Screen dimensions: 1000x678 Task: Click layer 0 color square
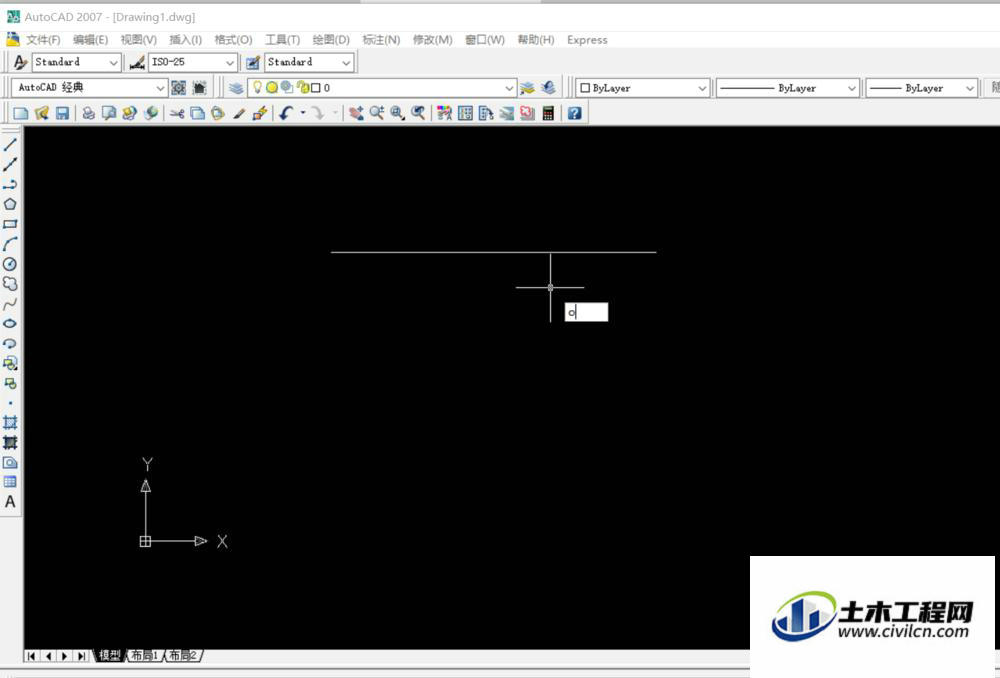point(315,88)
